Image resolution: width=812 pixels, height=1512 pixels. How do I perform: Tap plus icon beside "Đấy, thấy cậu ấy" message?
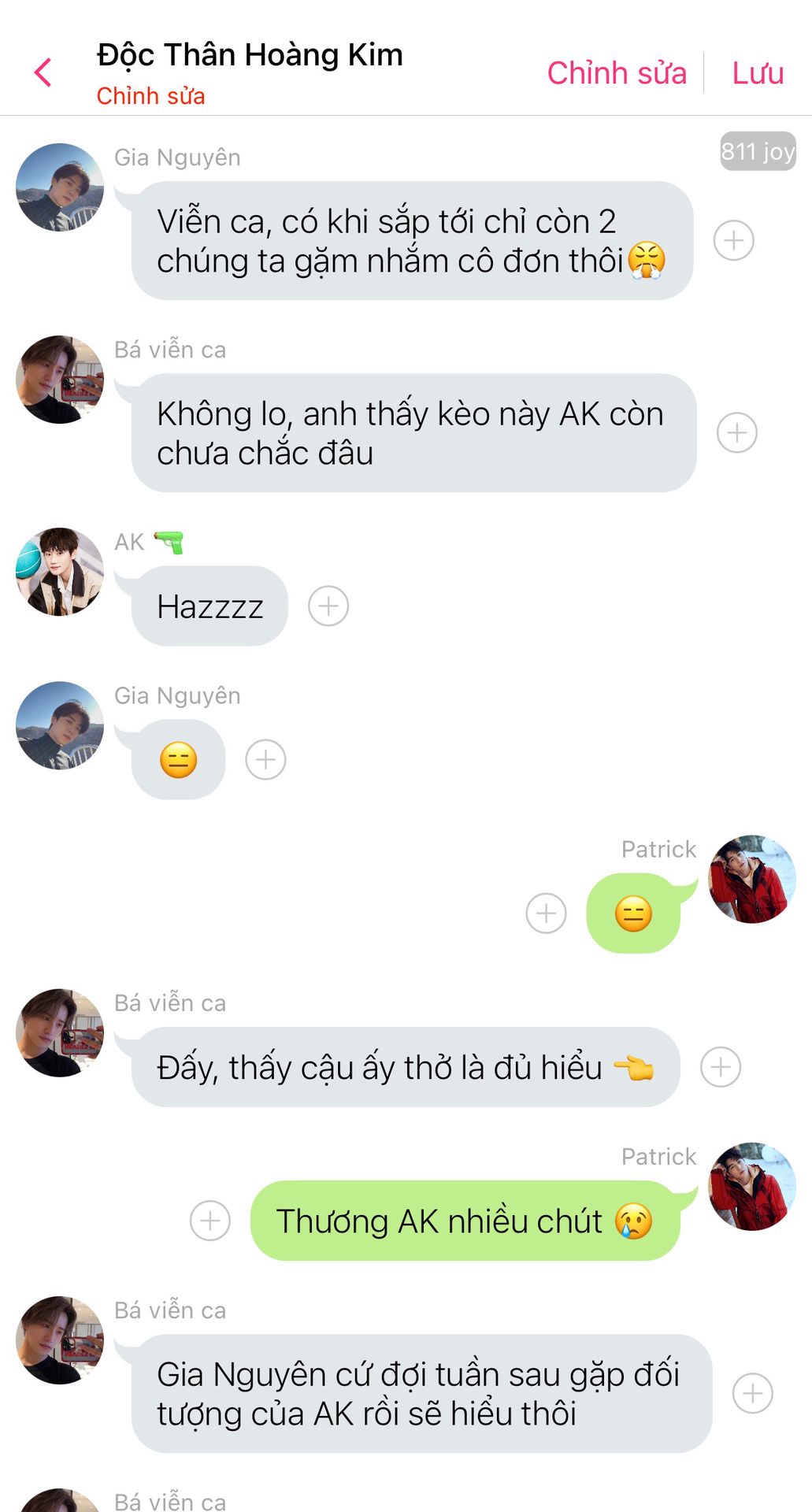[x=721, y=1067]
